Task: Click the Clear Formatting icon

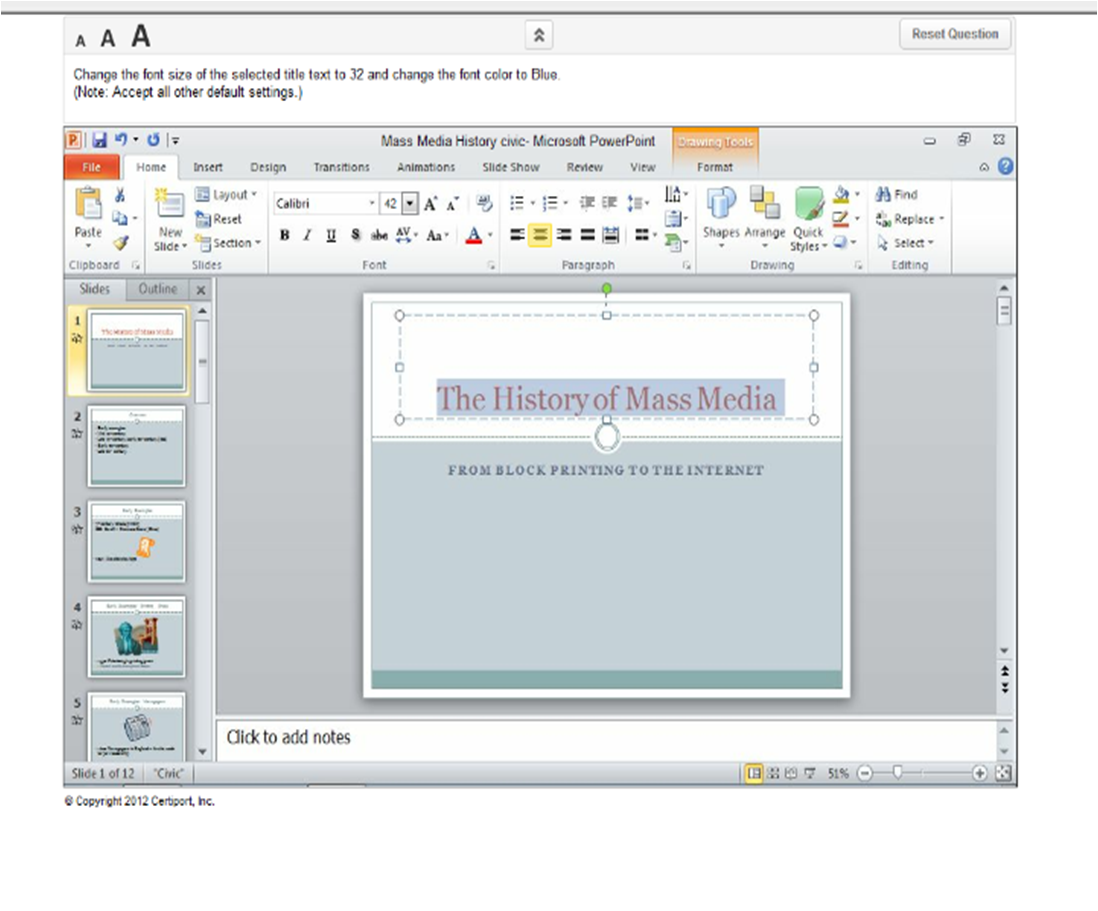Action: [485, 203]
